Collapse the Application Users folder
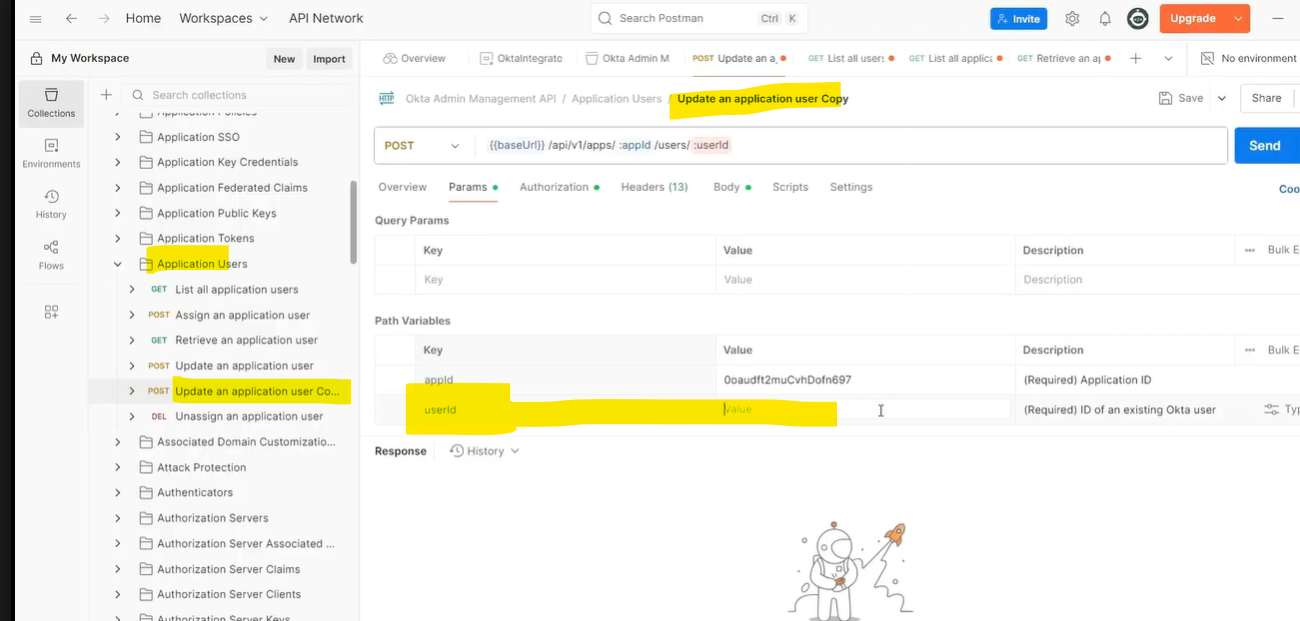The height and width of the screenshot is (621, 1300). tap(118, 264)
